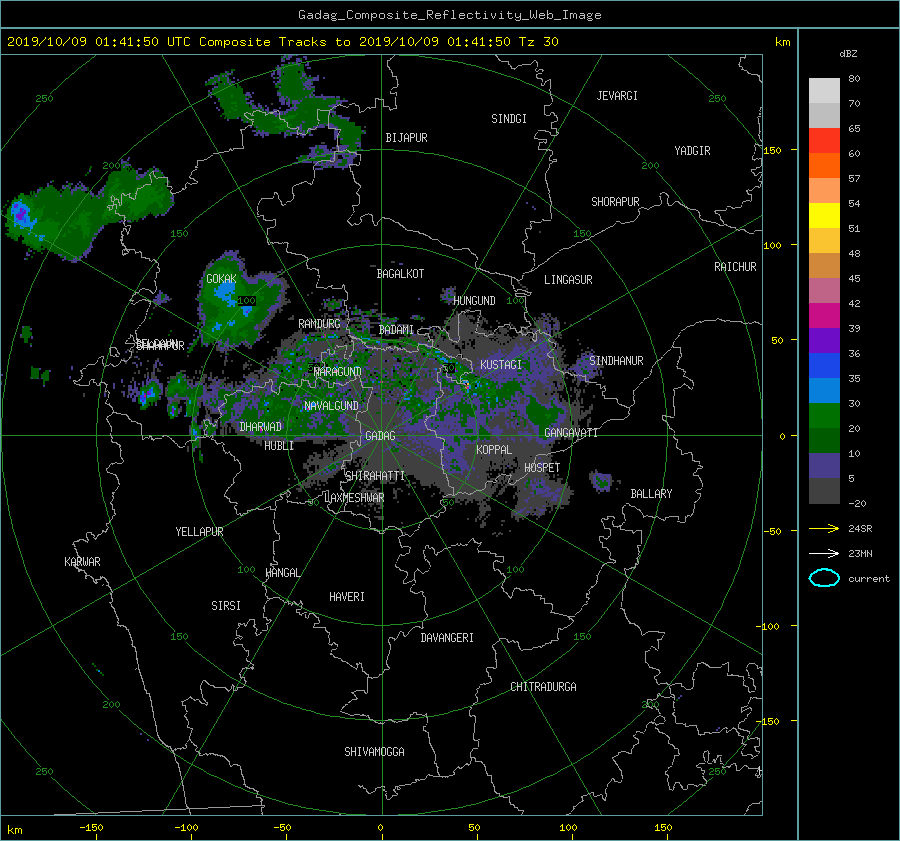
Task: Click the -150 bottom axis tick label
Action: pos(91,828)
